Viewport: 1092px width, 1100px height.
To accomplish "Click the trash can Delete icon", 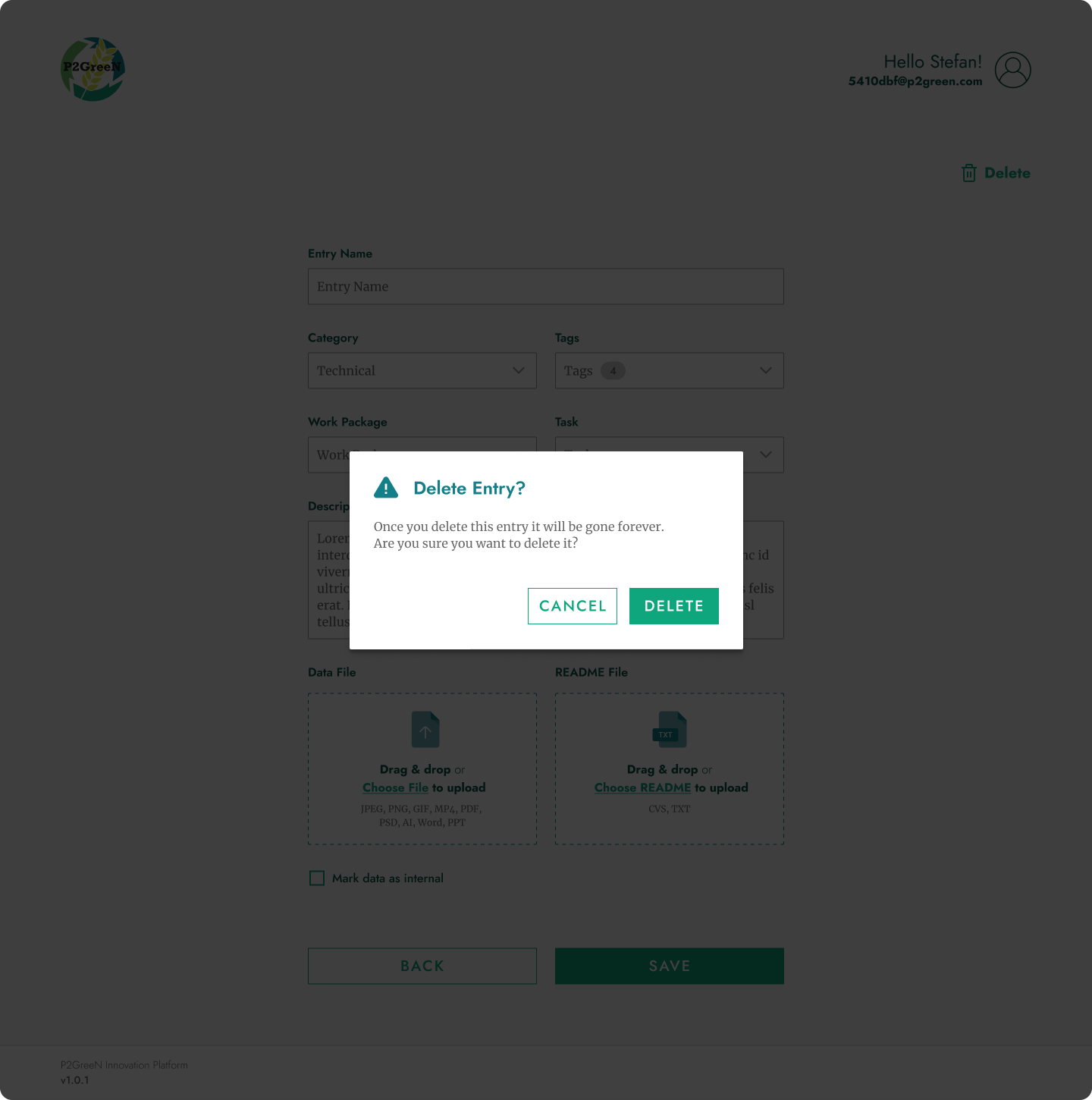I will 968,173.
